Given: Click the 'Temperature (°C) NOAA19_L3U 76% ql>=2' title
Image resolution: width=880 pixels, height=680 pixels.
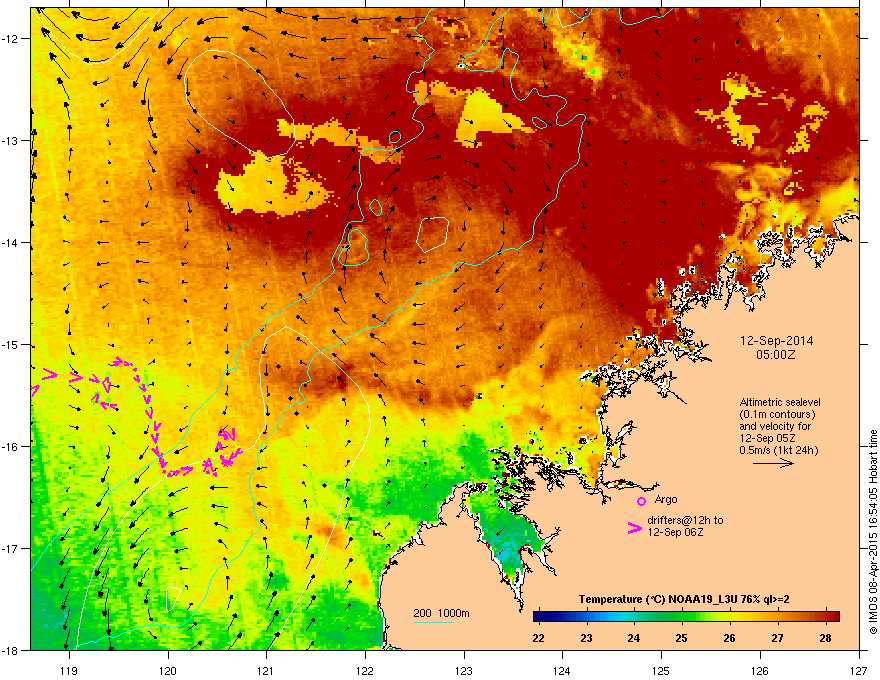Looking at the screenshot, I should point(684,599).
